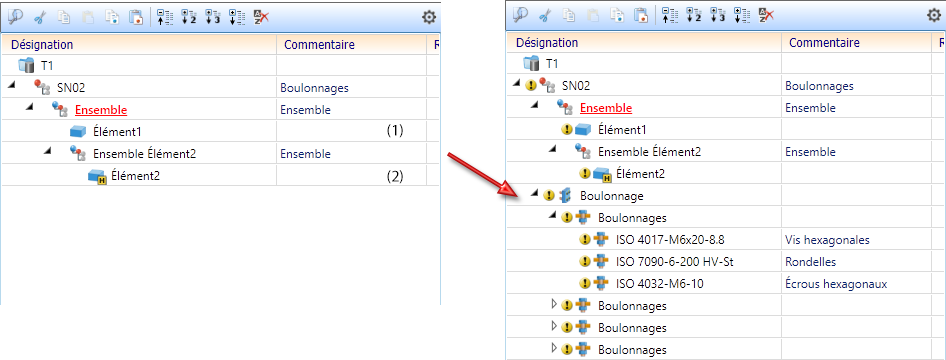Sort by Désignation column in the right panel
This screenshot has width=946, height=360.
pos(644,43)
